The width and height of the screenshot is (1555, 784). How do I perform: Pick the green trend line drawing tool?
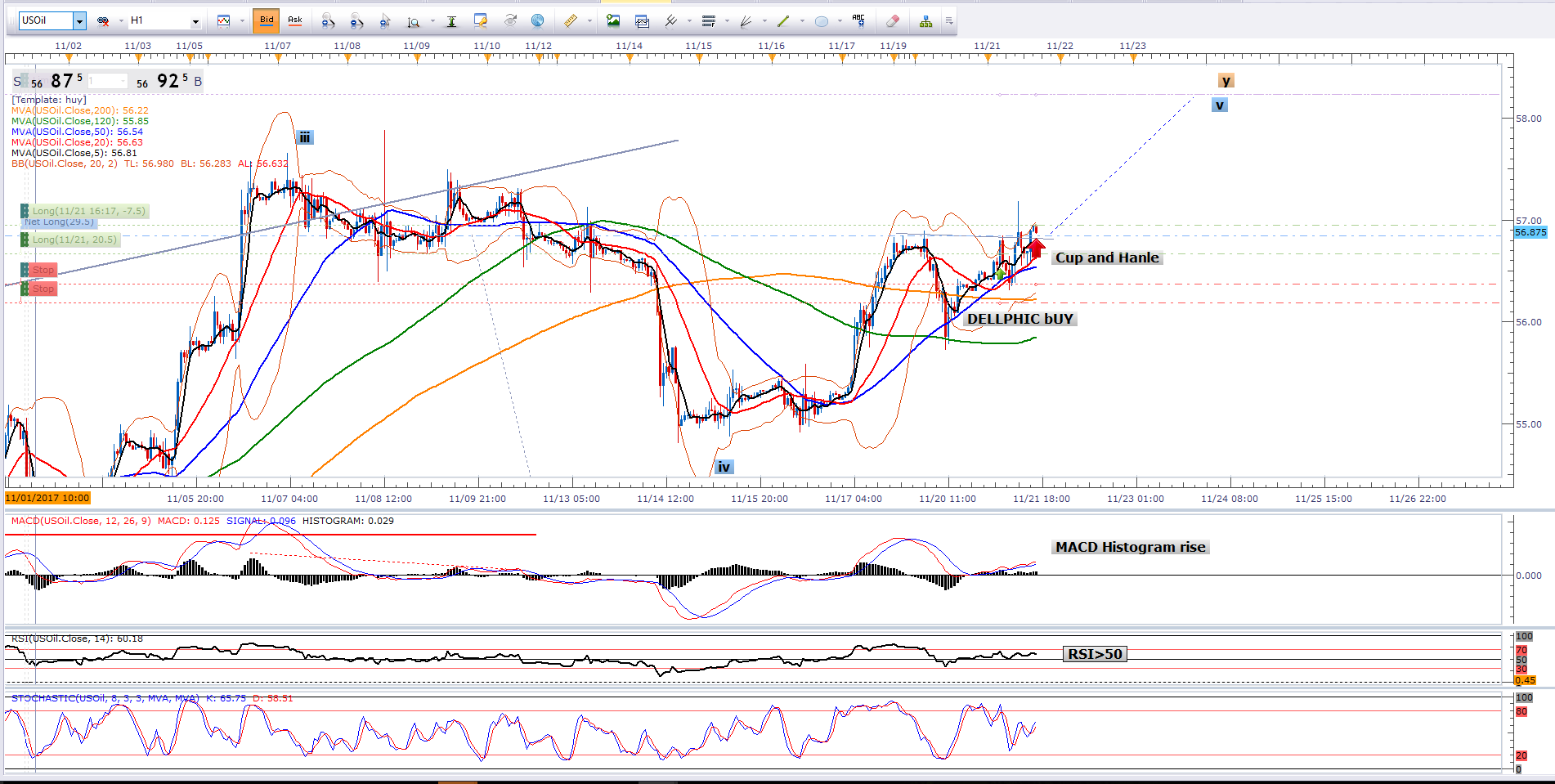coord(783,21)
